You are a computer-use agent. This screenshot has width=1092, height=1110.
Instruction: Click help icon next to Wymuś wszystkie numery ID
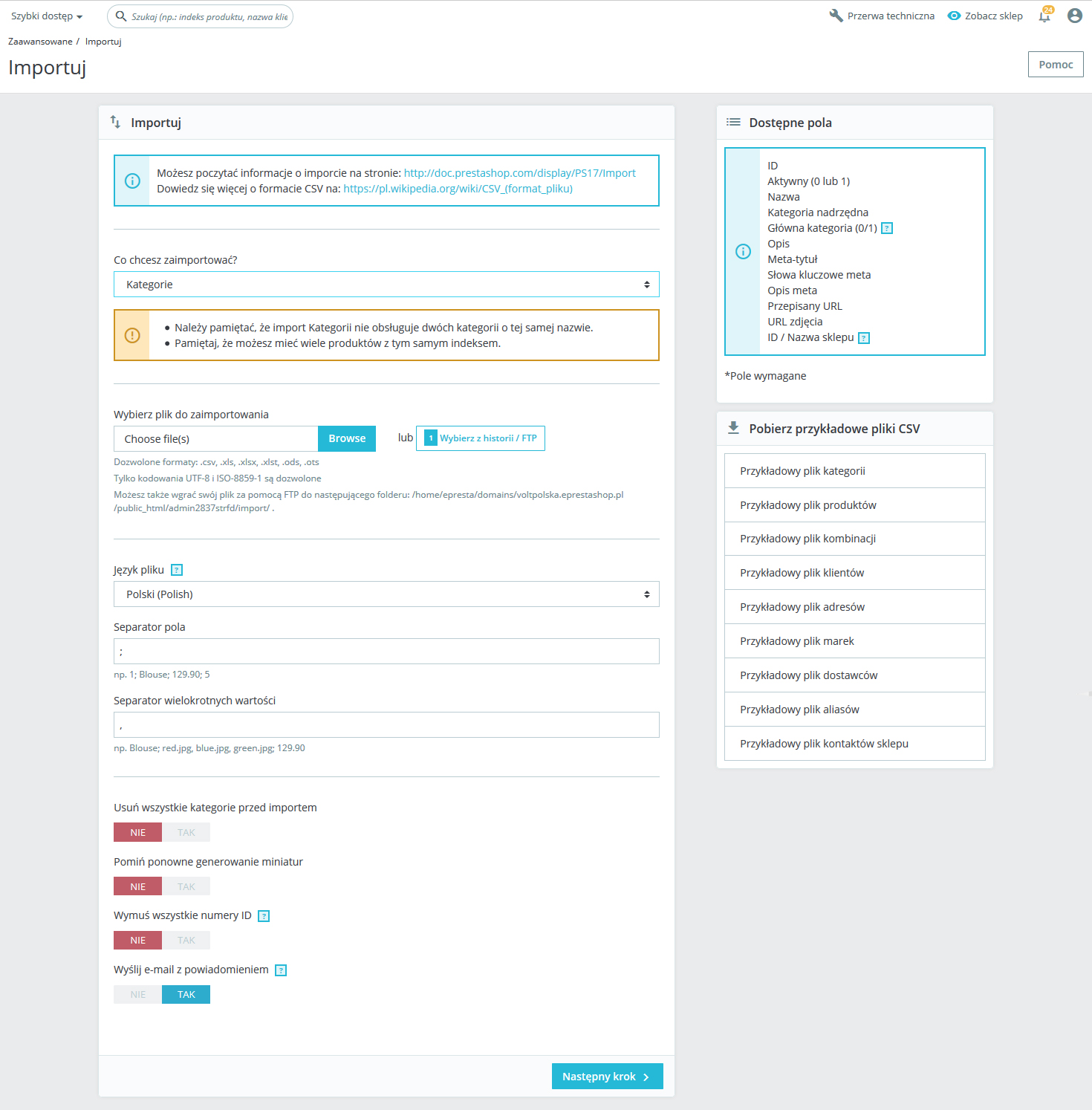point(264,916)
